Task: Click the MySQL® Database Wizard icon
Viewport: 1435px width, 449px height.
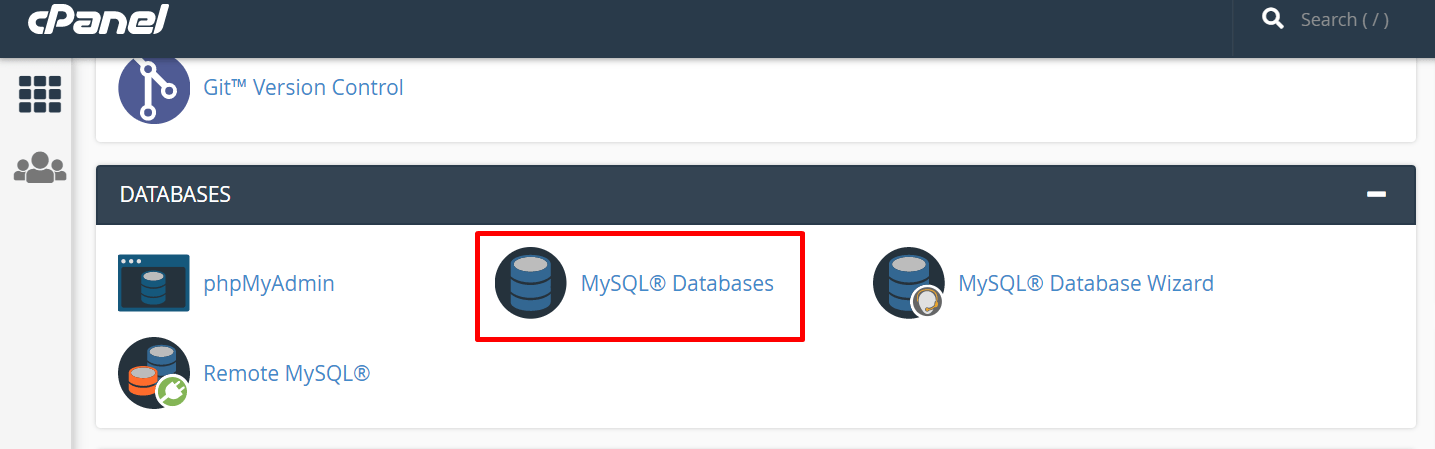Action: point(909,283)
